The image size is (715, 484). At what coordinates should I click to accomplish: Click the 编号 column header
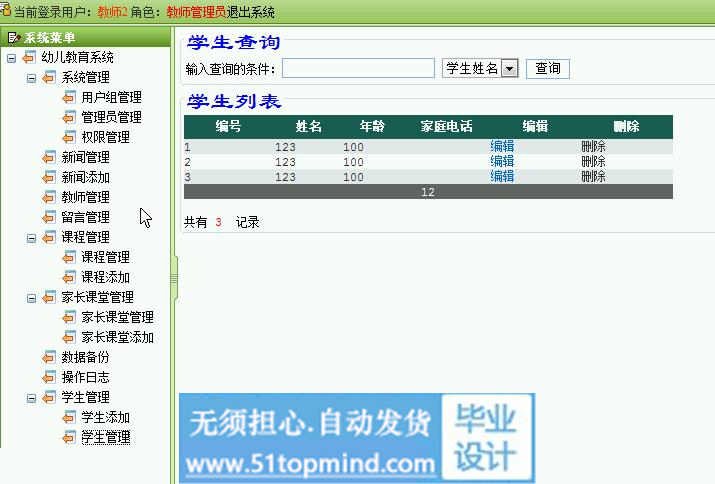[228, 126]
